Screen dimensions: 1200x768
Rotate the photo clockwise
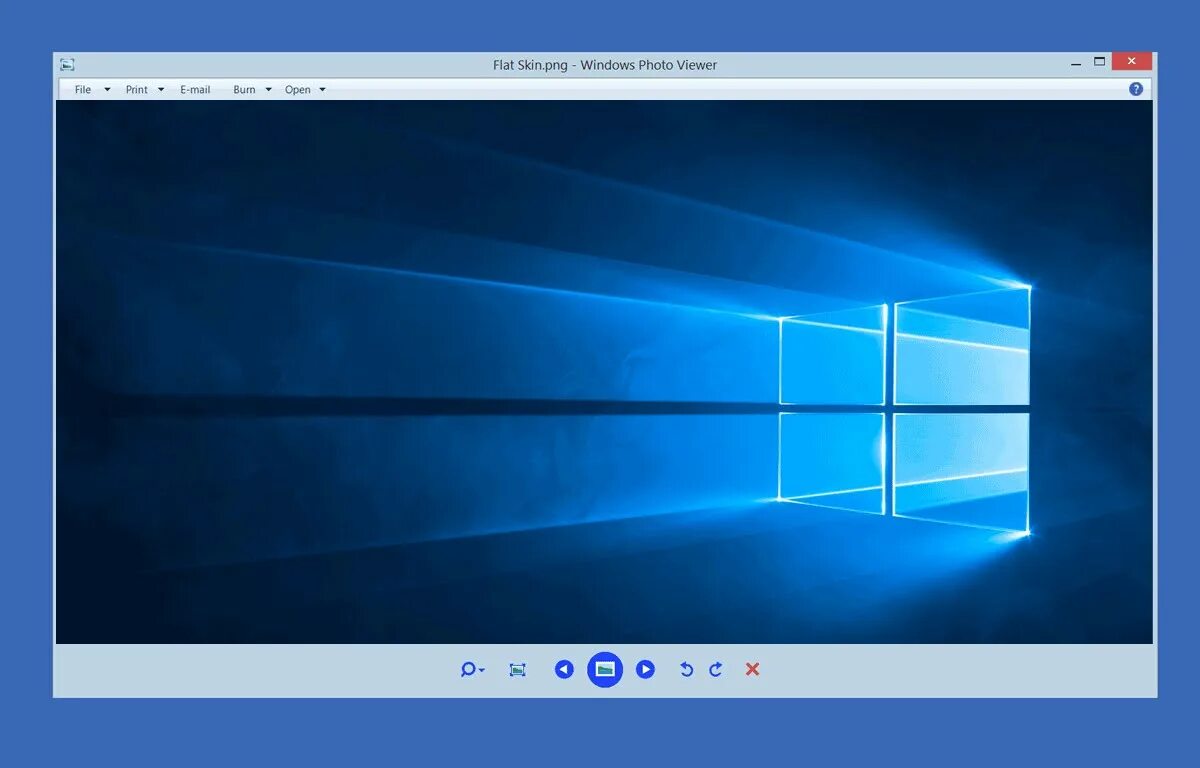716,669
